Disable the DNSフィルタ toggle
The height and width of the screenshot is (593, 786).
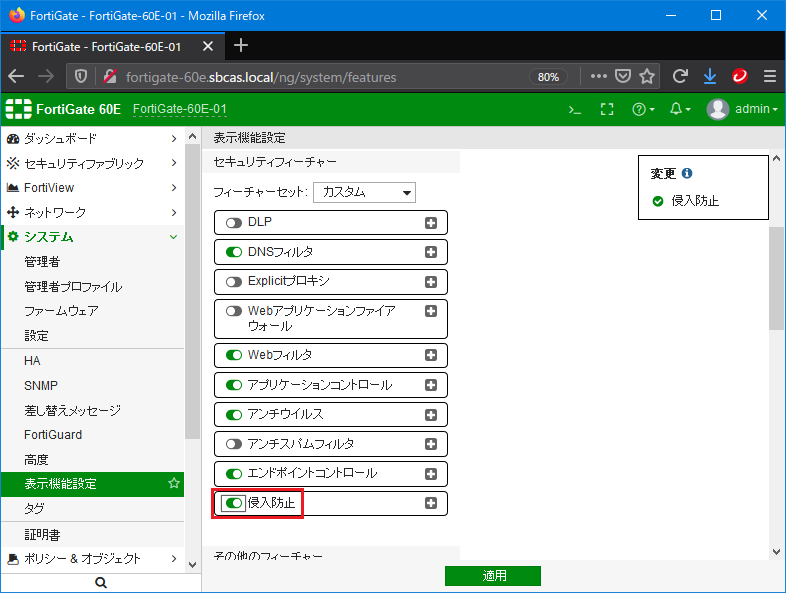234,252
